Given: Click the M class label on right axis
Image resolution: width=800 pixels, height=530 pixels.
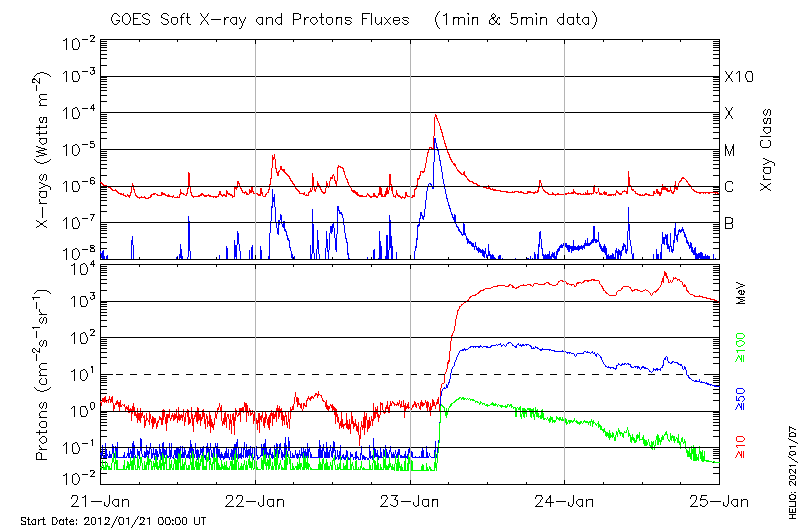Looking at the screenshot, I should coord(730,151).
